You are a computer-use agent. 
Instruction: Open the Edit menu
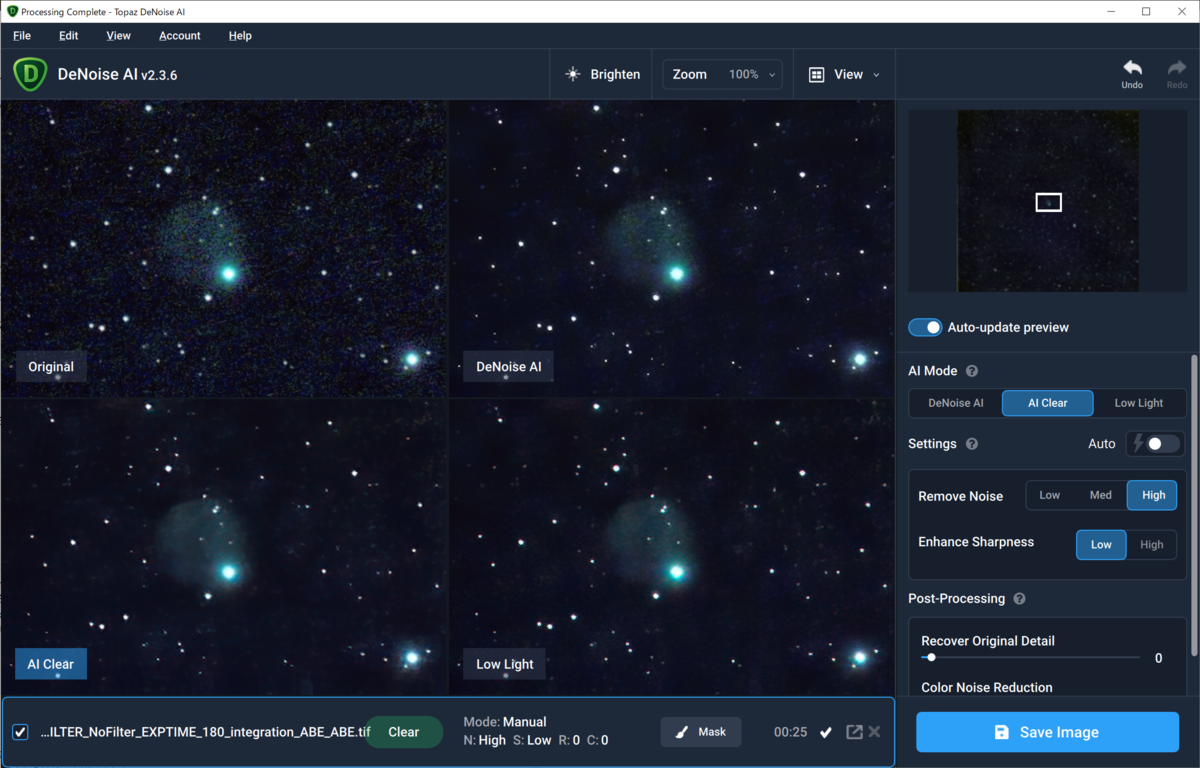[x=68, y=35]
